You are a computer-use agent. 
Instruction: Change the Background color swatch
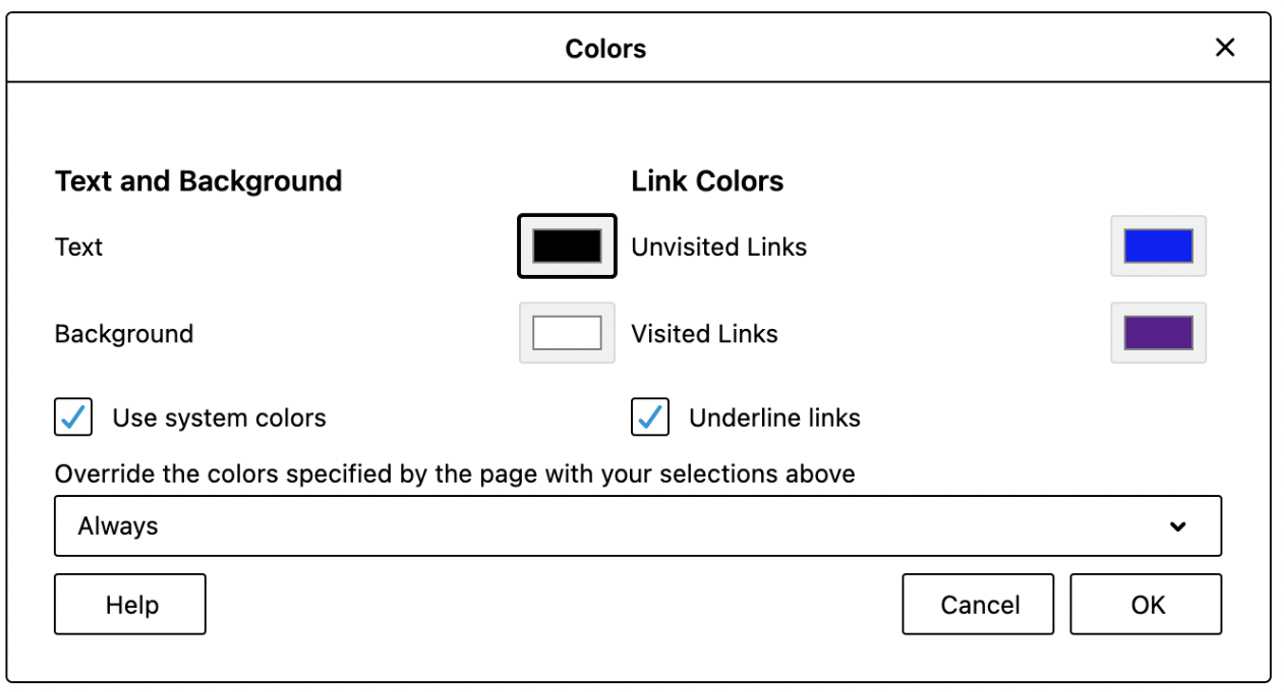coord(566,333)
